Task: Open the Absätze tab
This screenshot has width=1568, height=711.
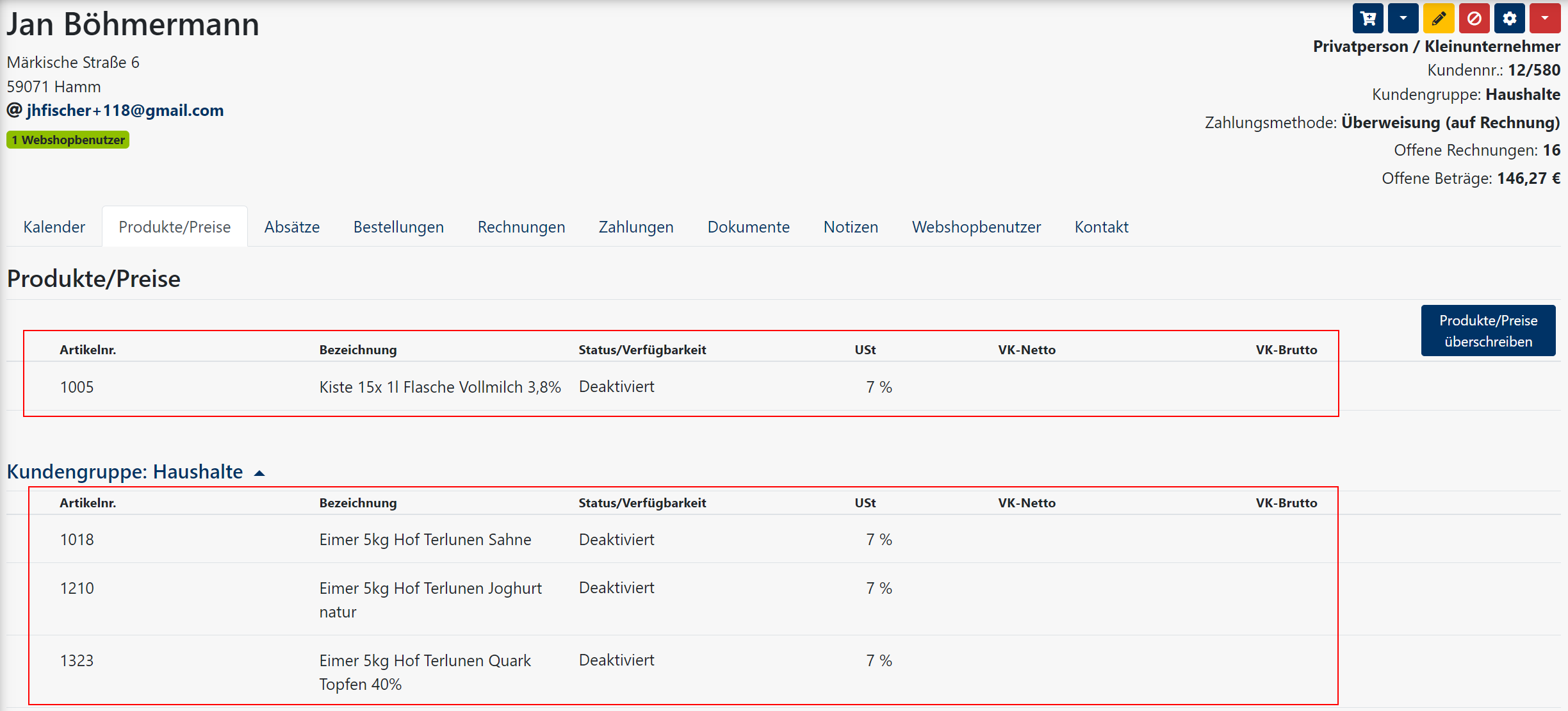Action: pos(292,227)
